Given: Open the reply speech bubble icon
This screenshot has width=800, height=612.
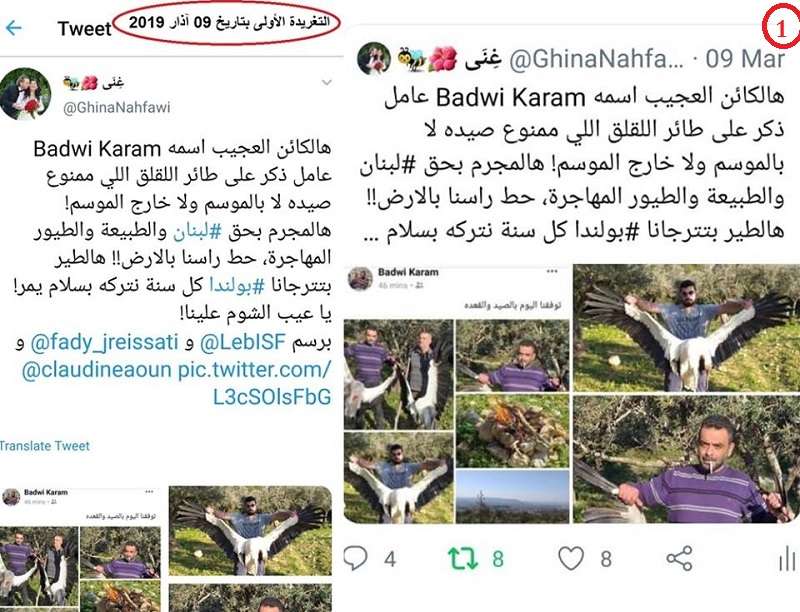Looking at the screenshot, I should tap(355, 558).
